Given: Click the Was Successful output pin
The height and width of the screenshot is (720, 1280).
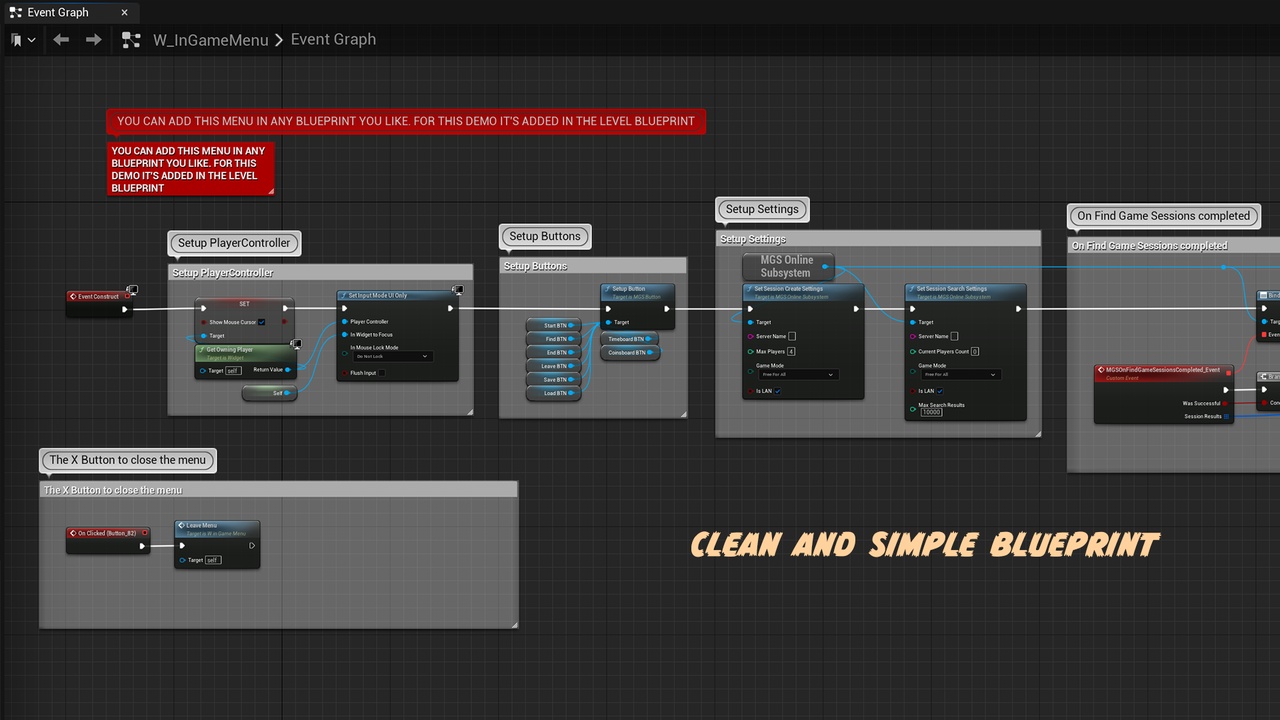Looking at the screenshot, I should pyautogui.click(x=1227, y=404).
